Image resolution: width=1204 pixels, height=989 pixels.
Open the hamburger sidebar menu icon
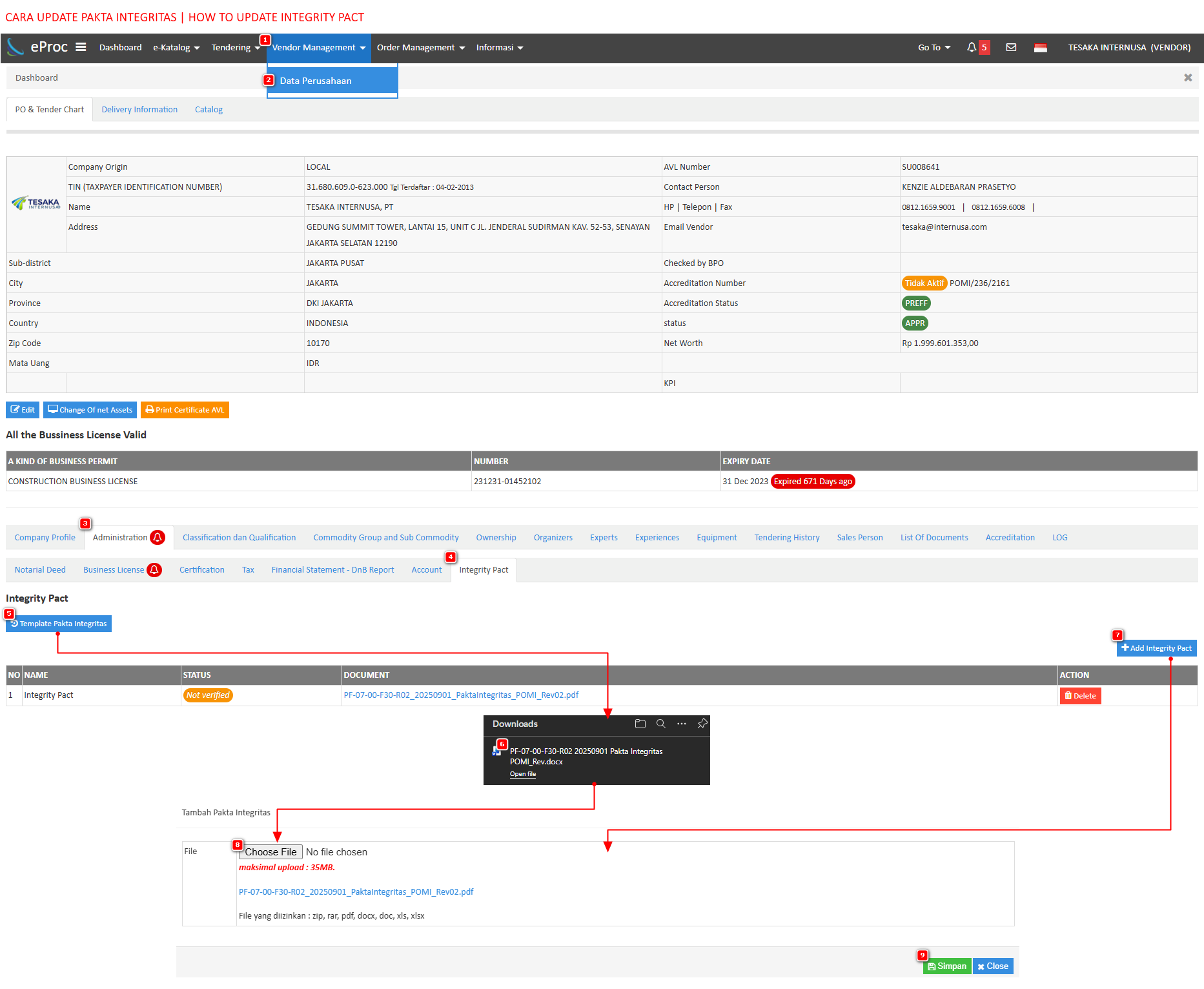81,47
